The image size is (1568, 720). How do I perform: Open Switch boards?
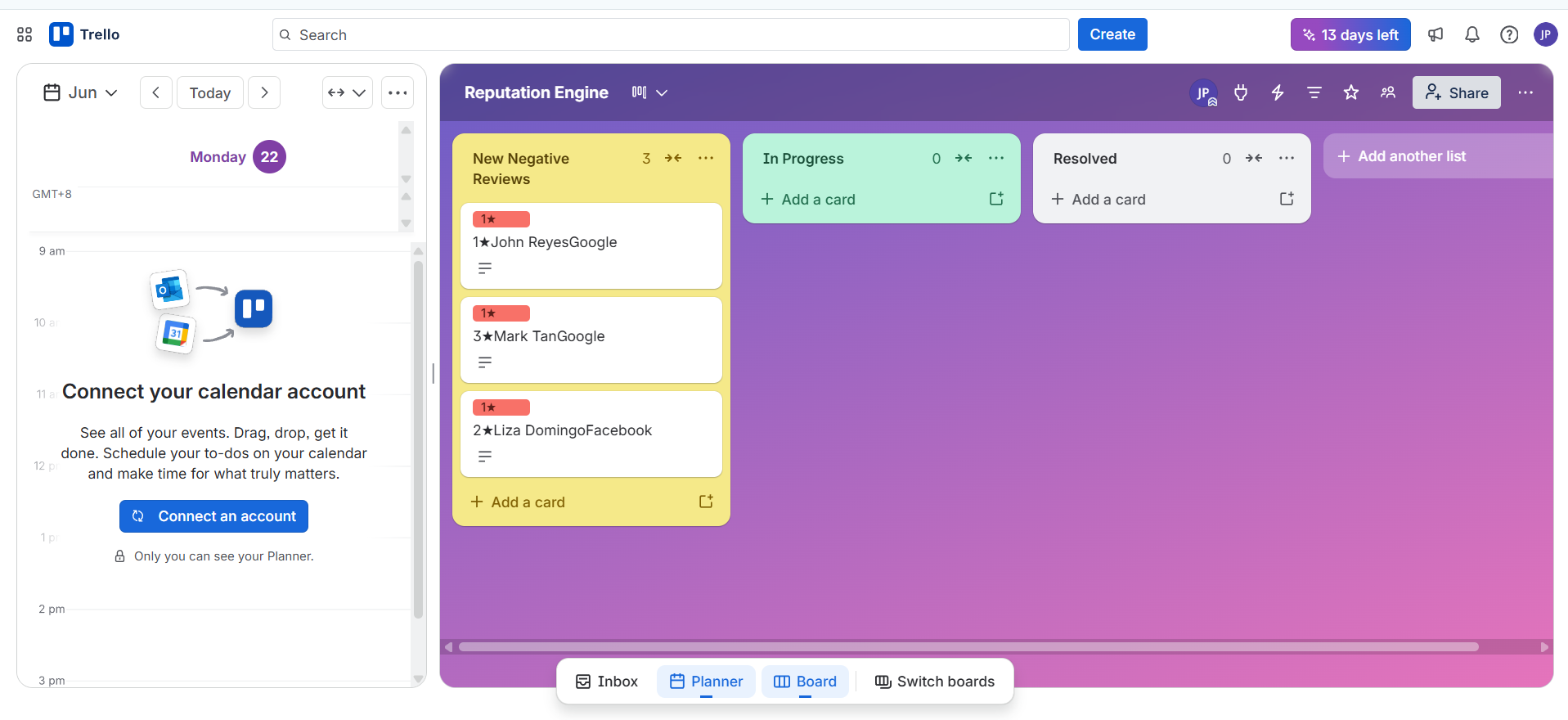(x=935, y=682)
